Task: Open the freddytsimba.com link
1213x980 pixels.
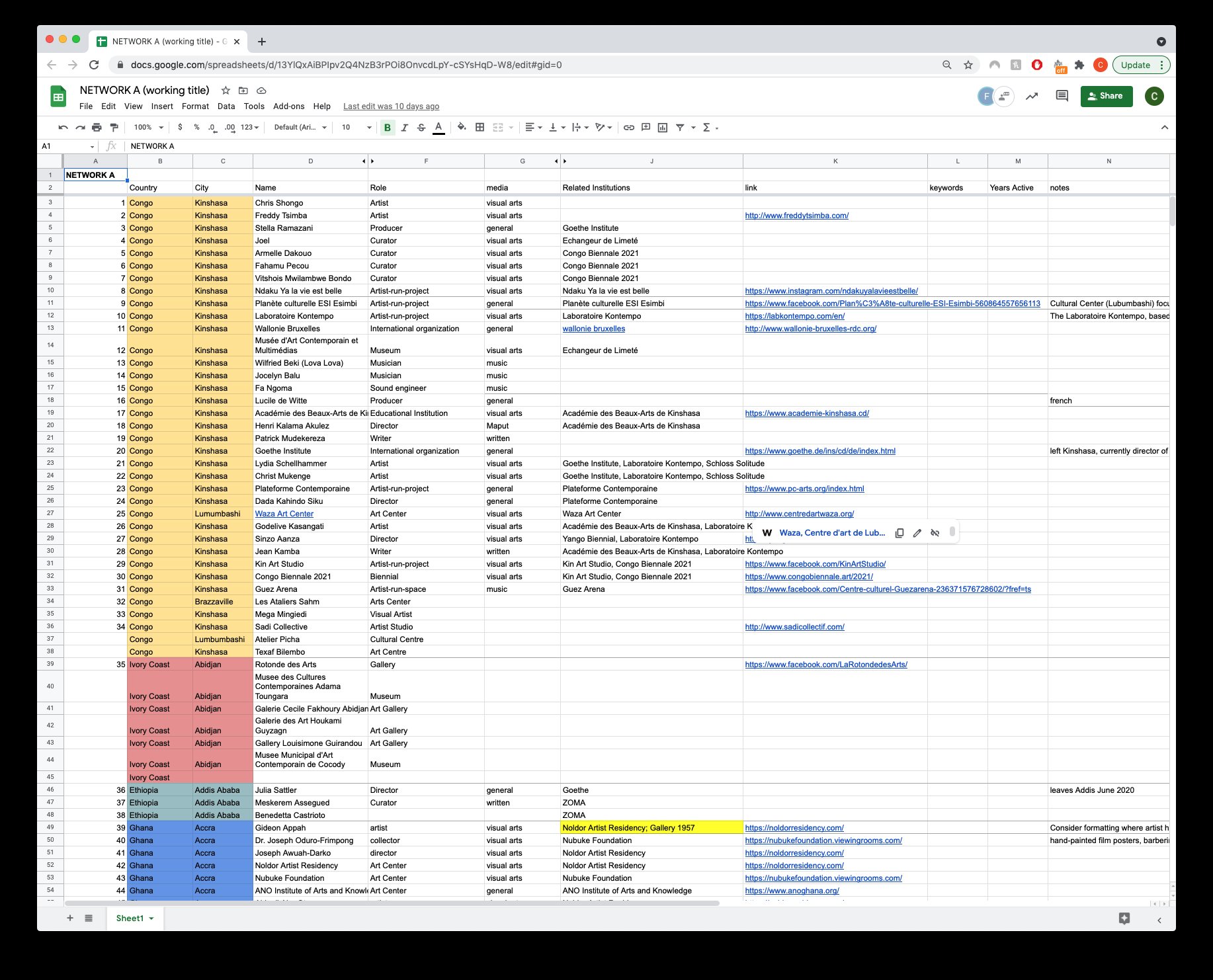Action: coord(796,216)
